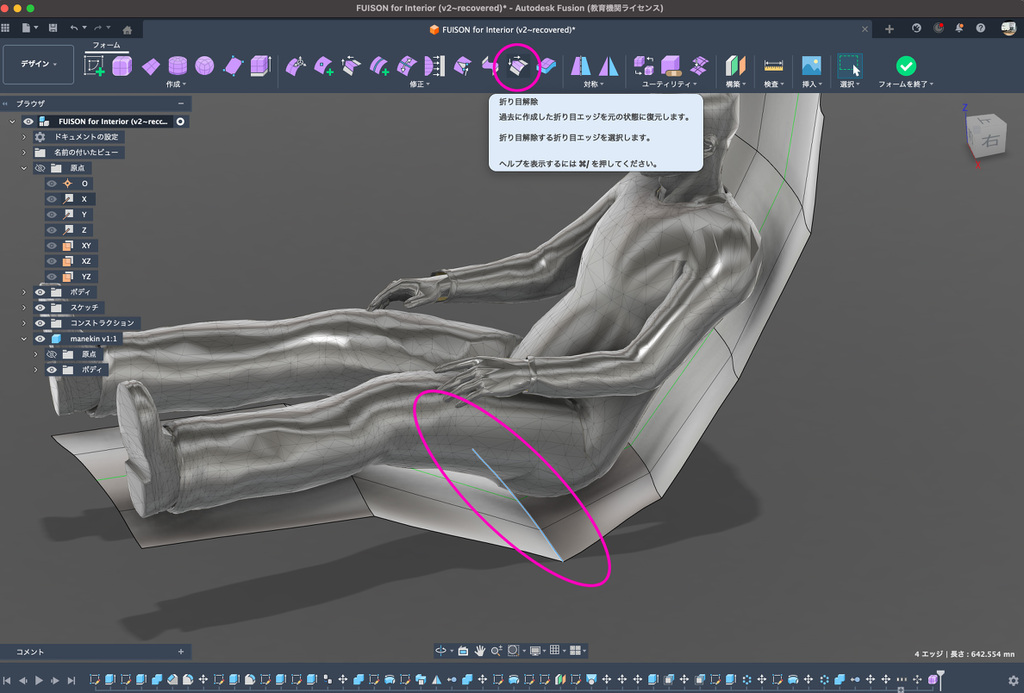The height and width of the screenshot is (693, 1024).
Task: Toggle visibility of the スケッチ folder
Action: [40, 307]
